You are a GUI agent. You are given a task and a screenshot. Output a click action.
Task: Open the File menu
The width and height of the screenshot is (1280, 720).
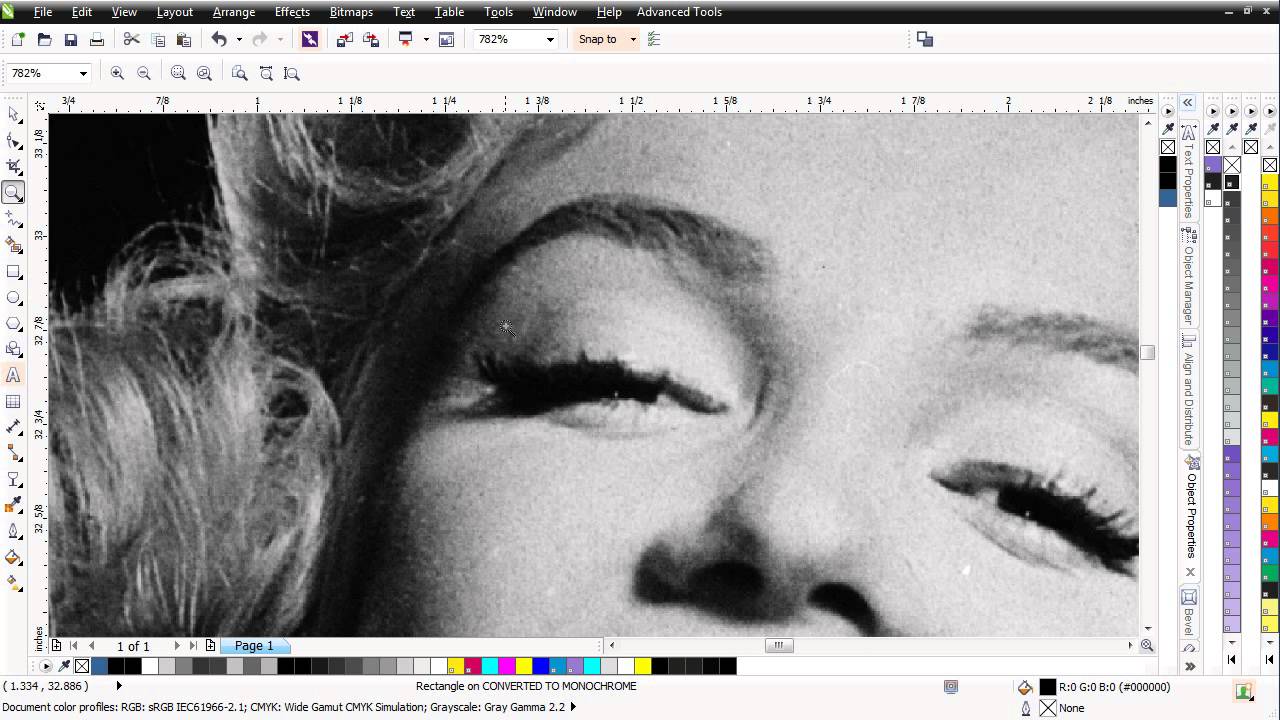(43, 12)
